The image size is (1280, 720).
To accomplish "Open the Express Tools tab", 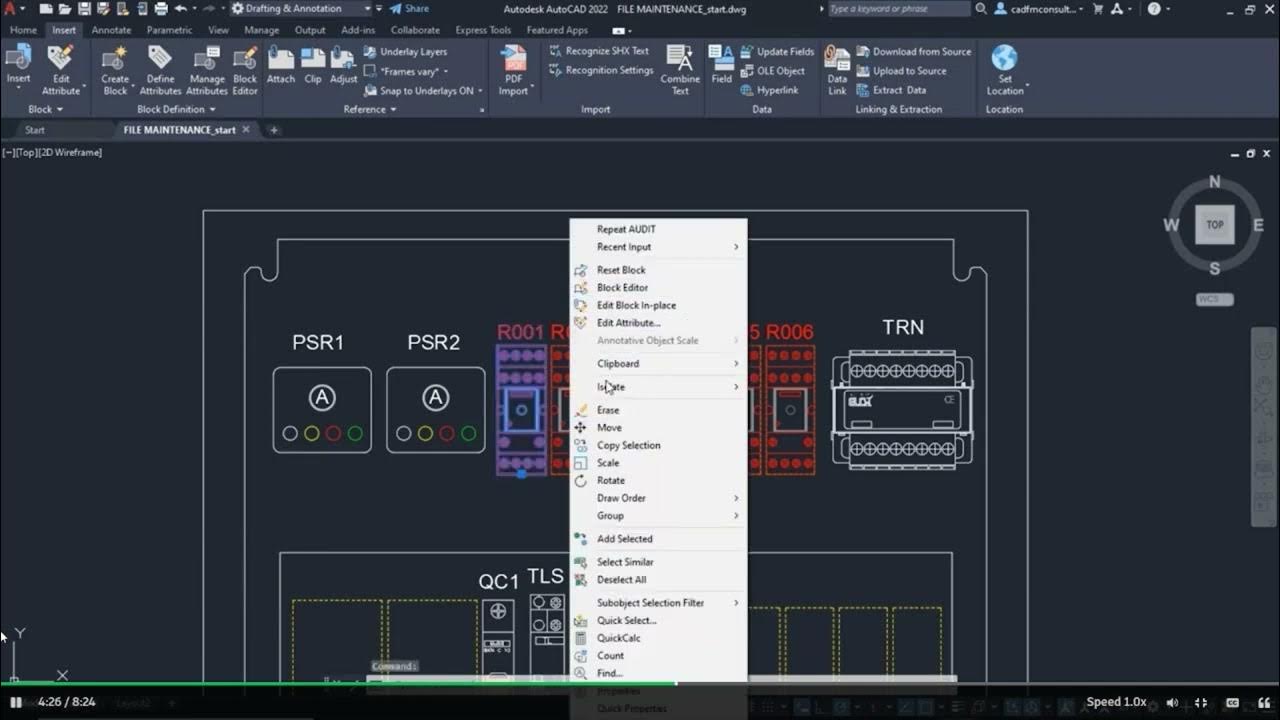I will click(x=483, y=30).
